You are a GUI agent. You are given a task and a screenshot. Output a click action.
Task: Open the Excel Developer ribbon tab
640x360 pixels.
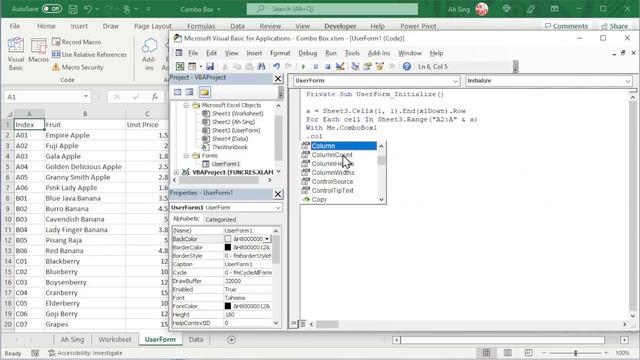340,26
